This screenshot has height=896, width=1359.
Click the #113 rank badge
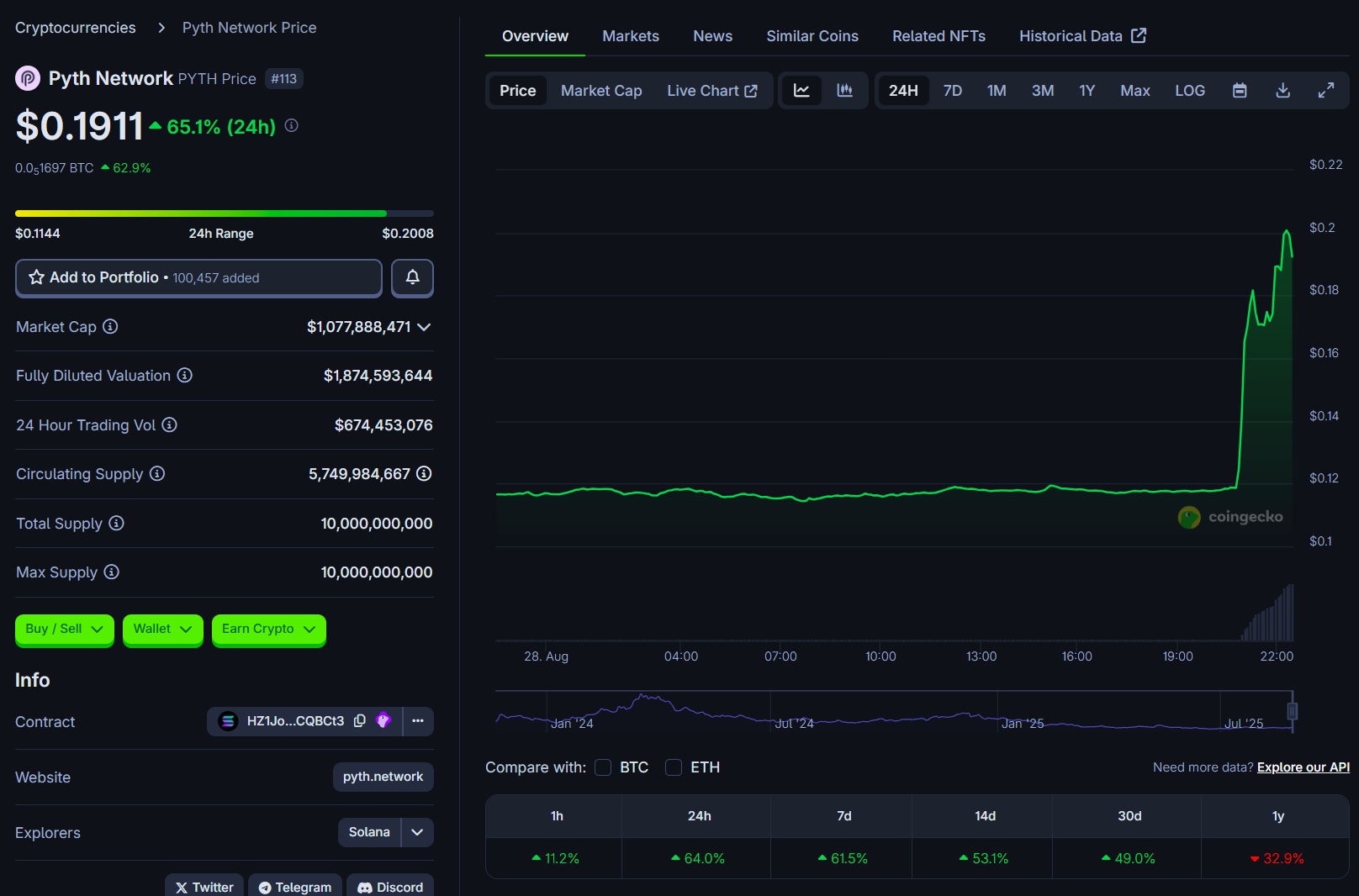point(284,78)
